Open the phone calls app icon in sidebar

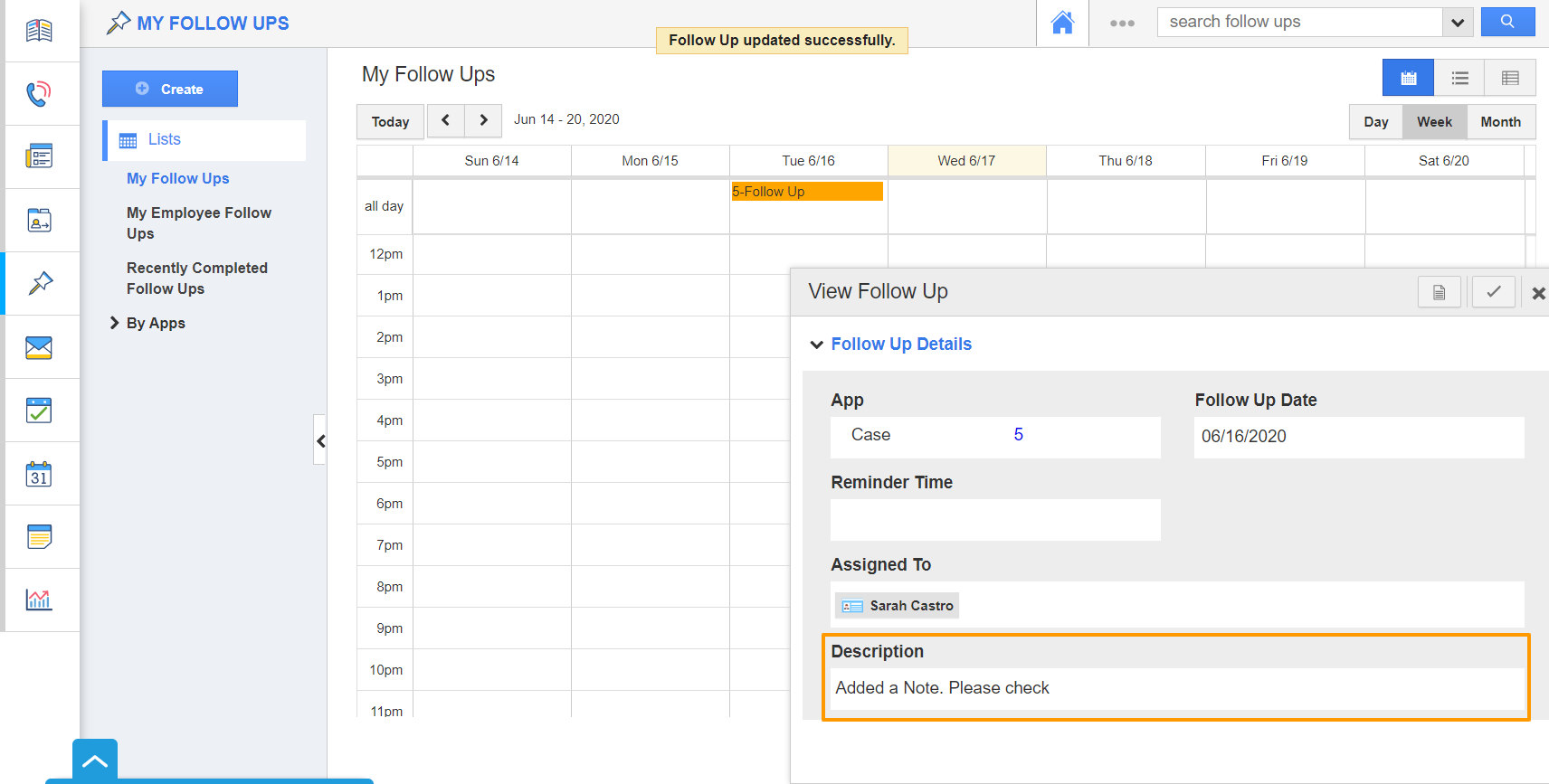[39, 93]
